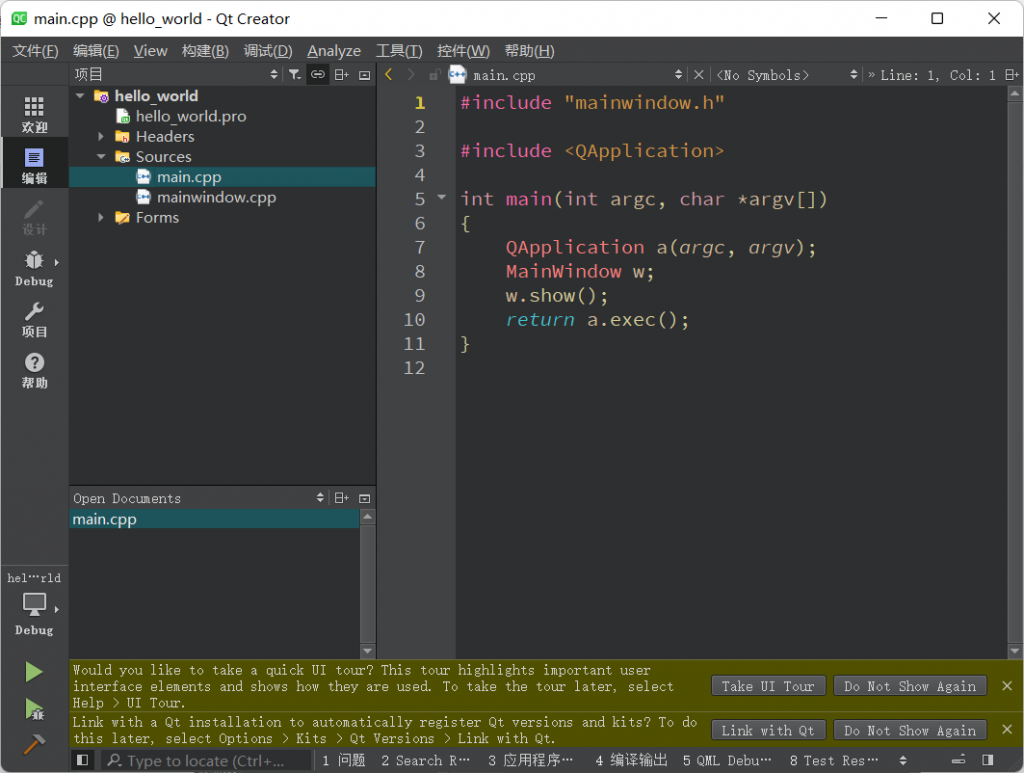Switch to Debug mode in sidebar
1024x773 pixels.
(x=34, y=268)
